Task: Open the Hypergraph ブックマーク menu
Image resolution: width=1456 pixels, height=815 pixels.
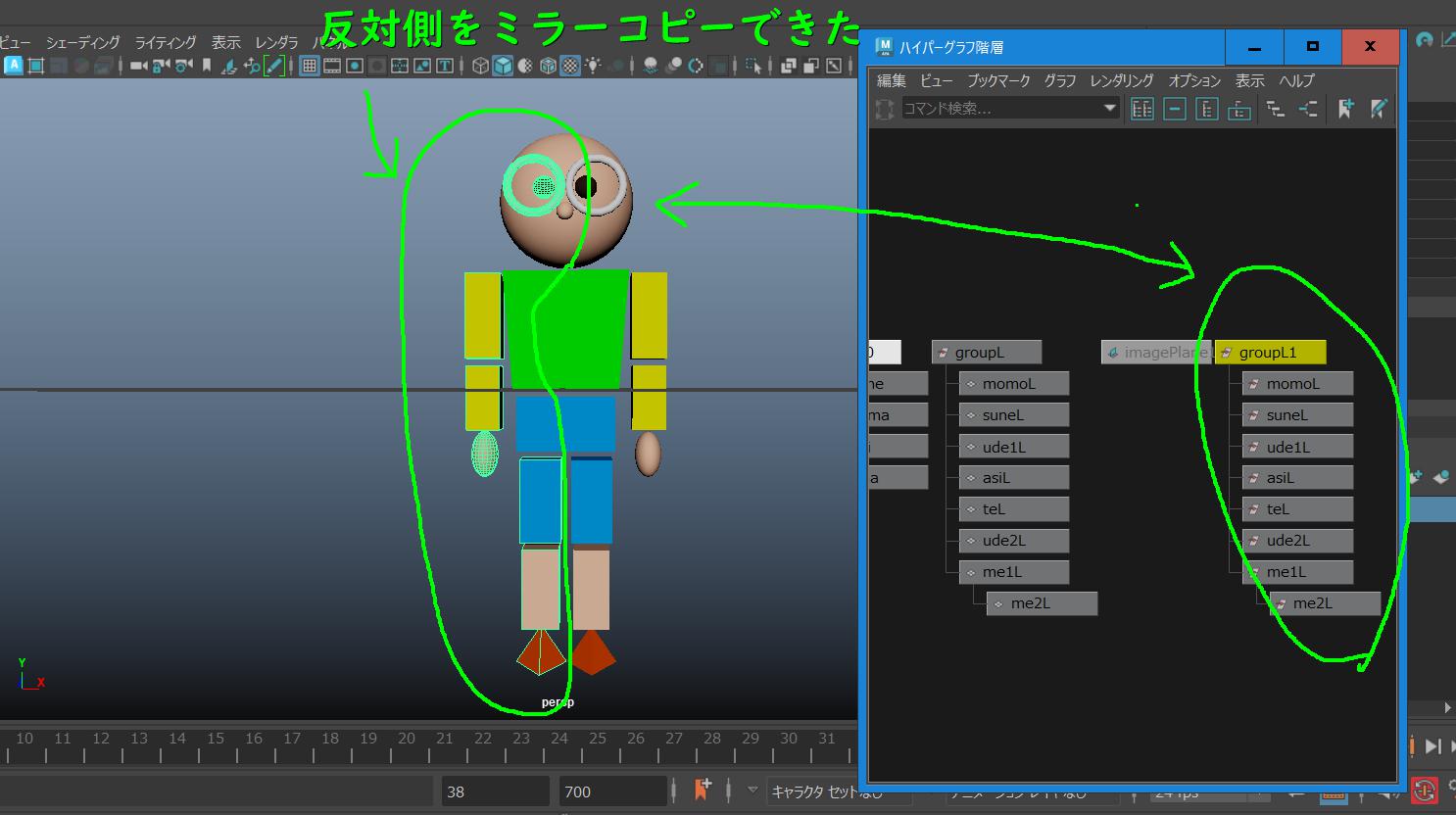Action: tap(998, 80)
